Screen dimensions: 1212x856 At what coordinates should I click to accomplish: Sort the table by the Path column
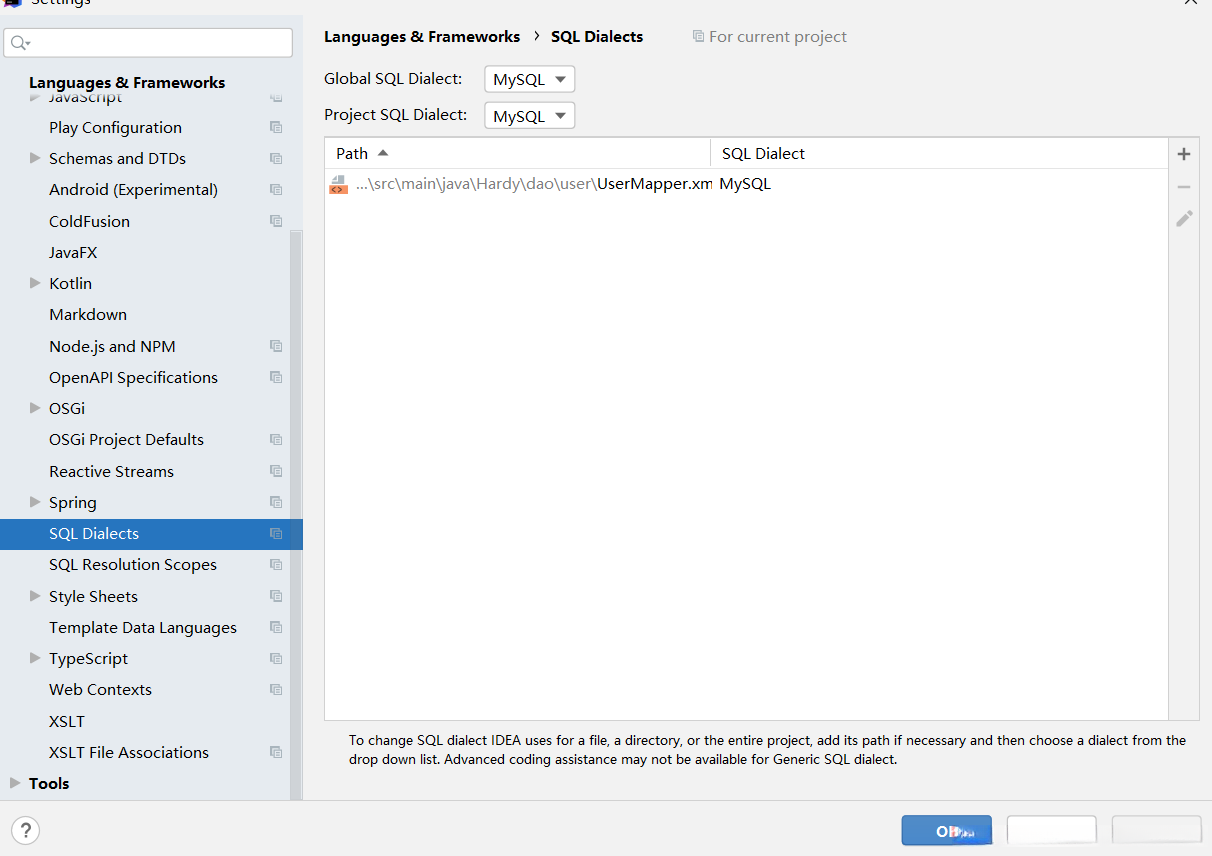point(517,153)
